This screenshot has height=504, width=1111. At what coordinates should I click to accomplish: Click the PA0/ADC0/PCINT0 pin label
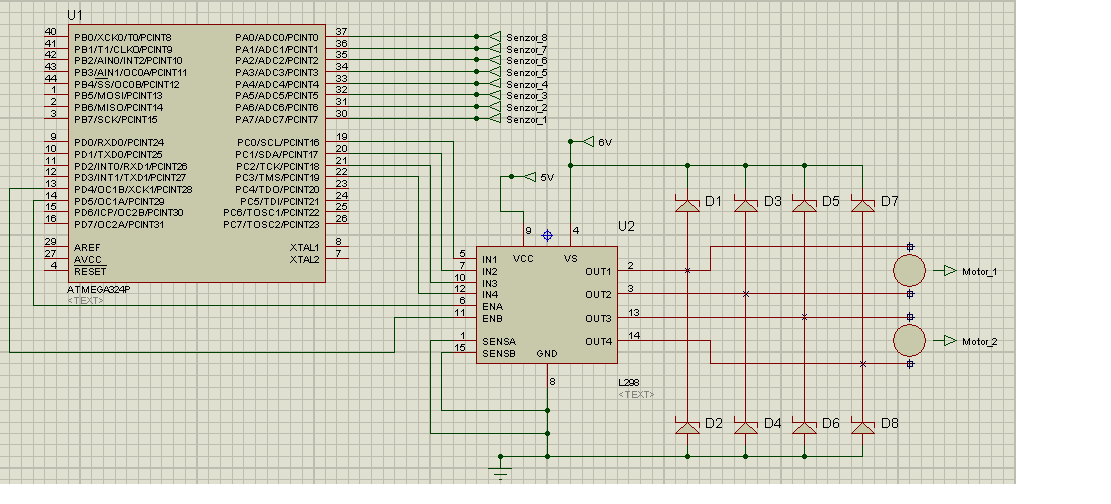coord(277,37)
